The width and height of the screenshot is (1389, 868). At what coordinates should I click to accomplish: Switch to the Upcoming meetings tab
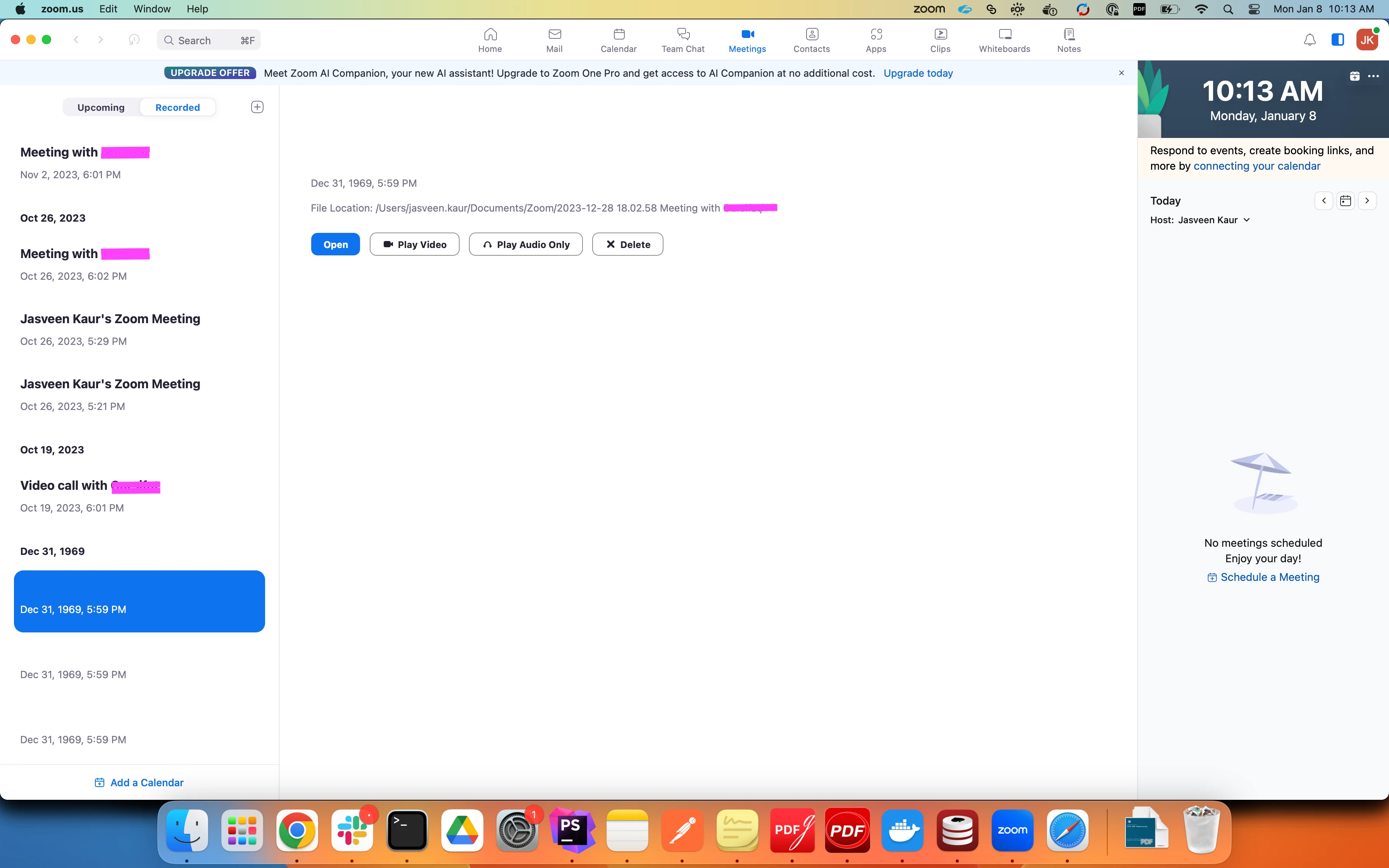pos(101,107)
